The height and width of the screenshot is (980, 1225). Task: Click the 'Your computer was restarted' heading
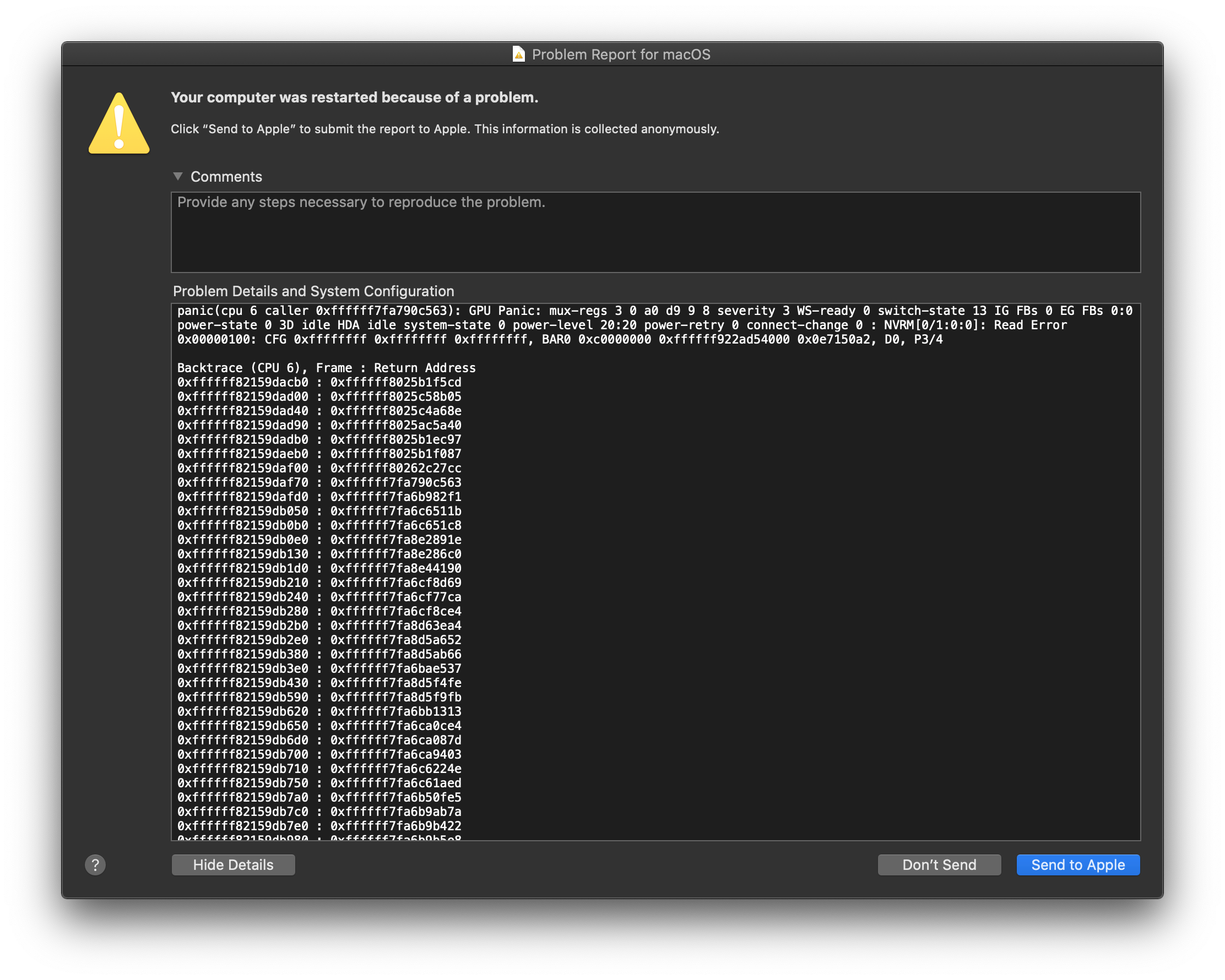[354, 97]
